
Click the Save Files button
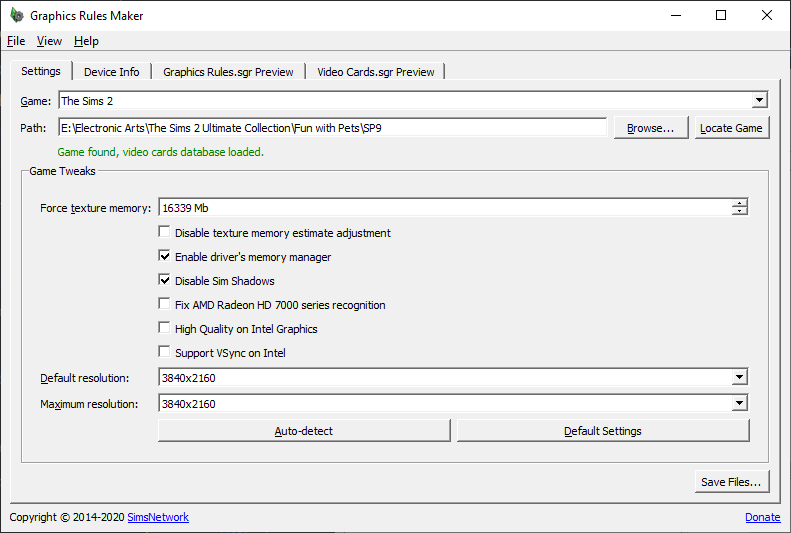click(731, 482)
